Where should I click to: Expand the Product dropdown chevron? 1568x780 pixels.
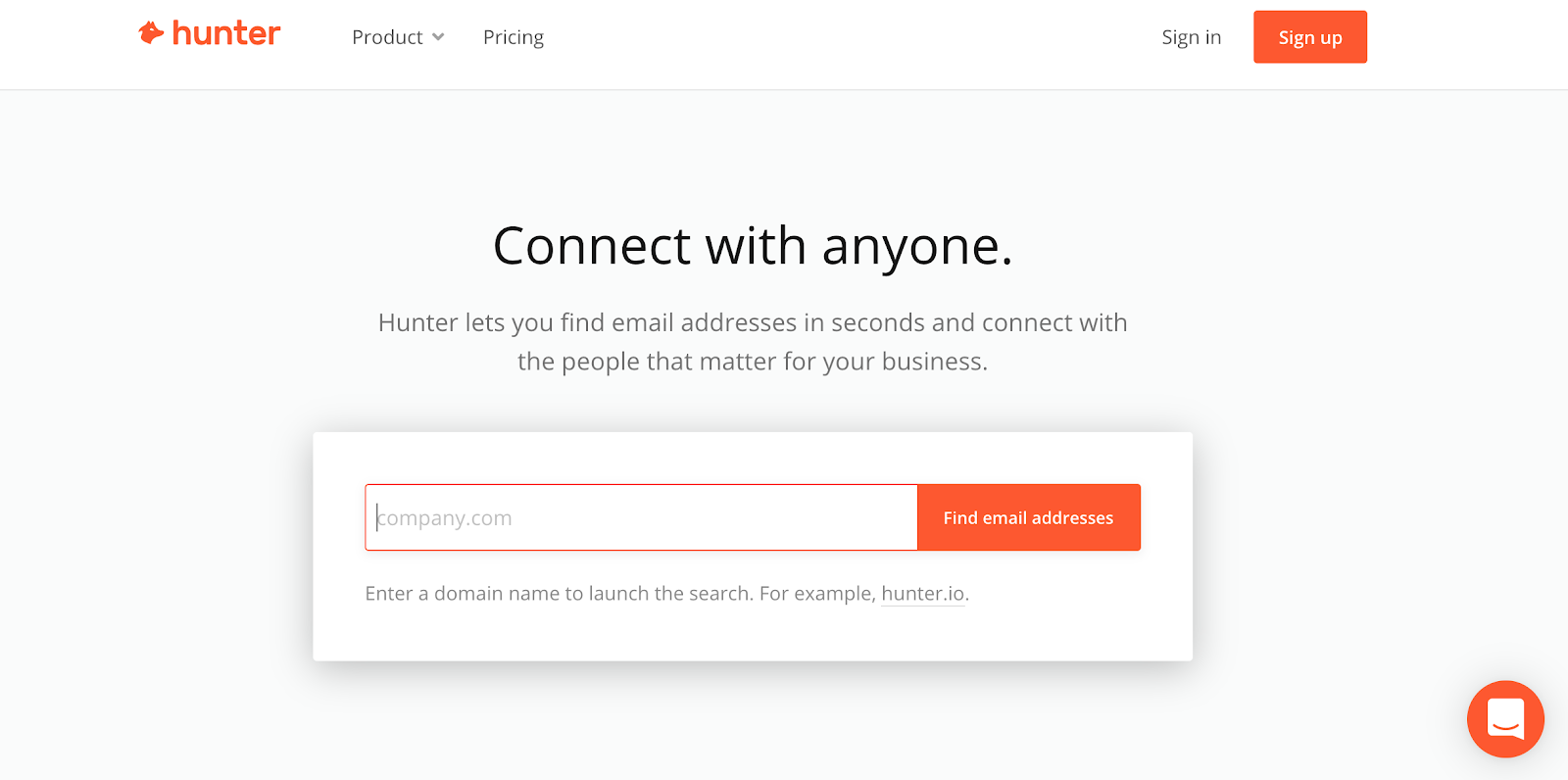[438, 37]
